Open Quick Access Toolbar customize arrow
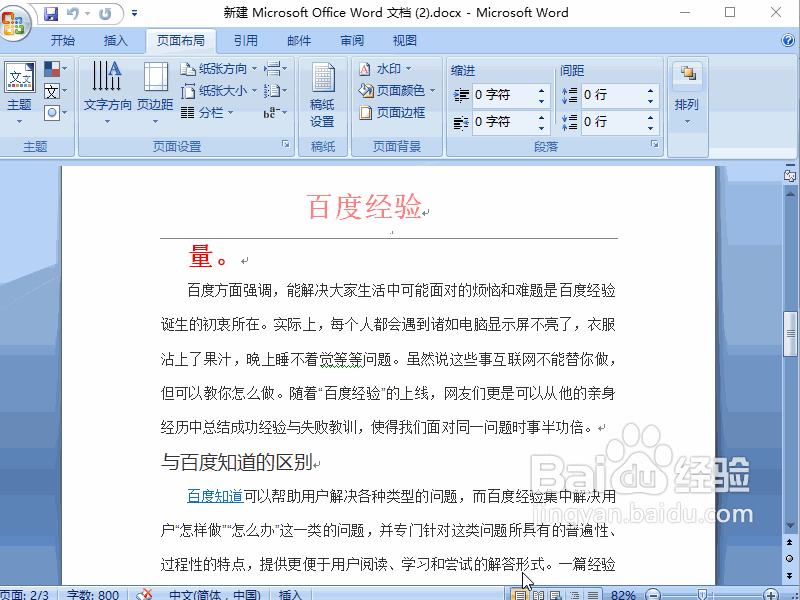The image size is (800, 600). [x=134, y=13]
